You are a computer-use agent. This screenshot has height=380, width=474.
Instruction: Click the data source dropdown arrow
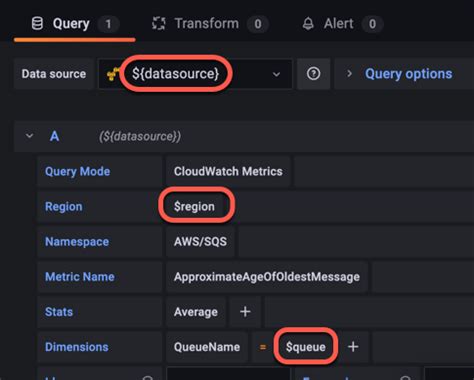pos(276,74)
